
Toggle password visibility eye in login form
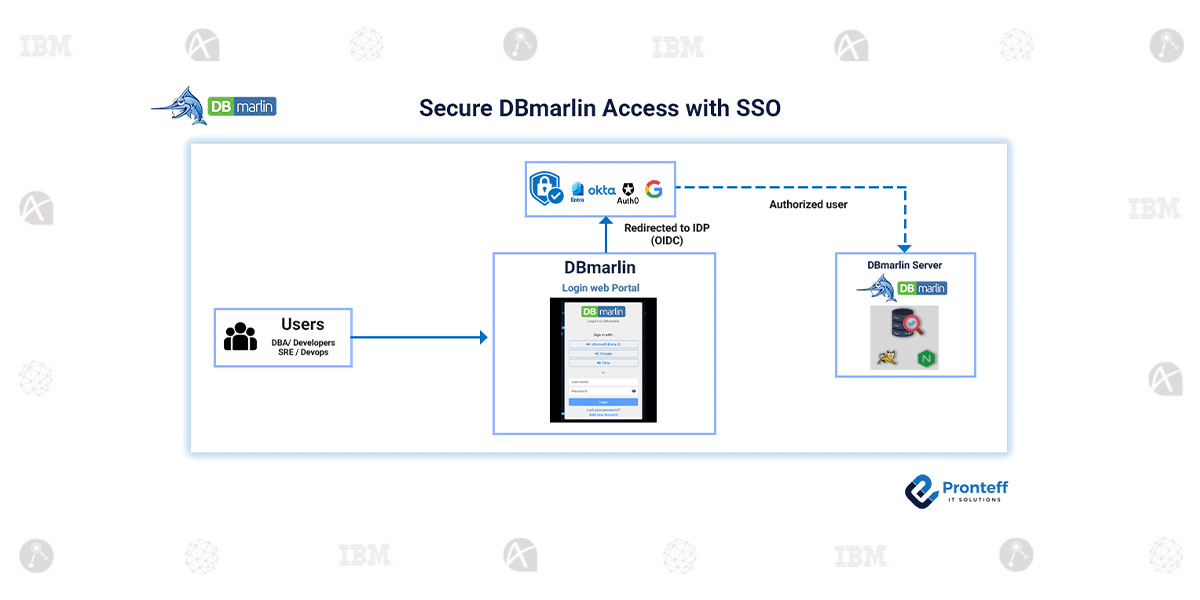634,391
